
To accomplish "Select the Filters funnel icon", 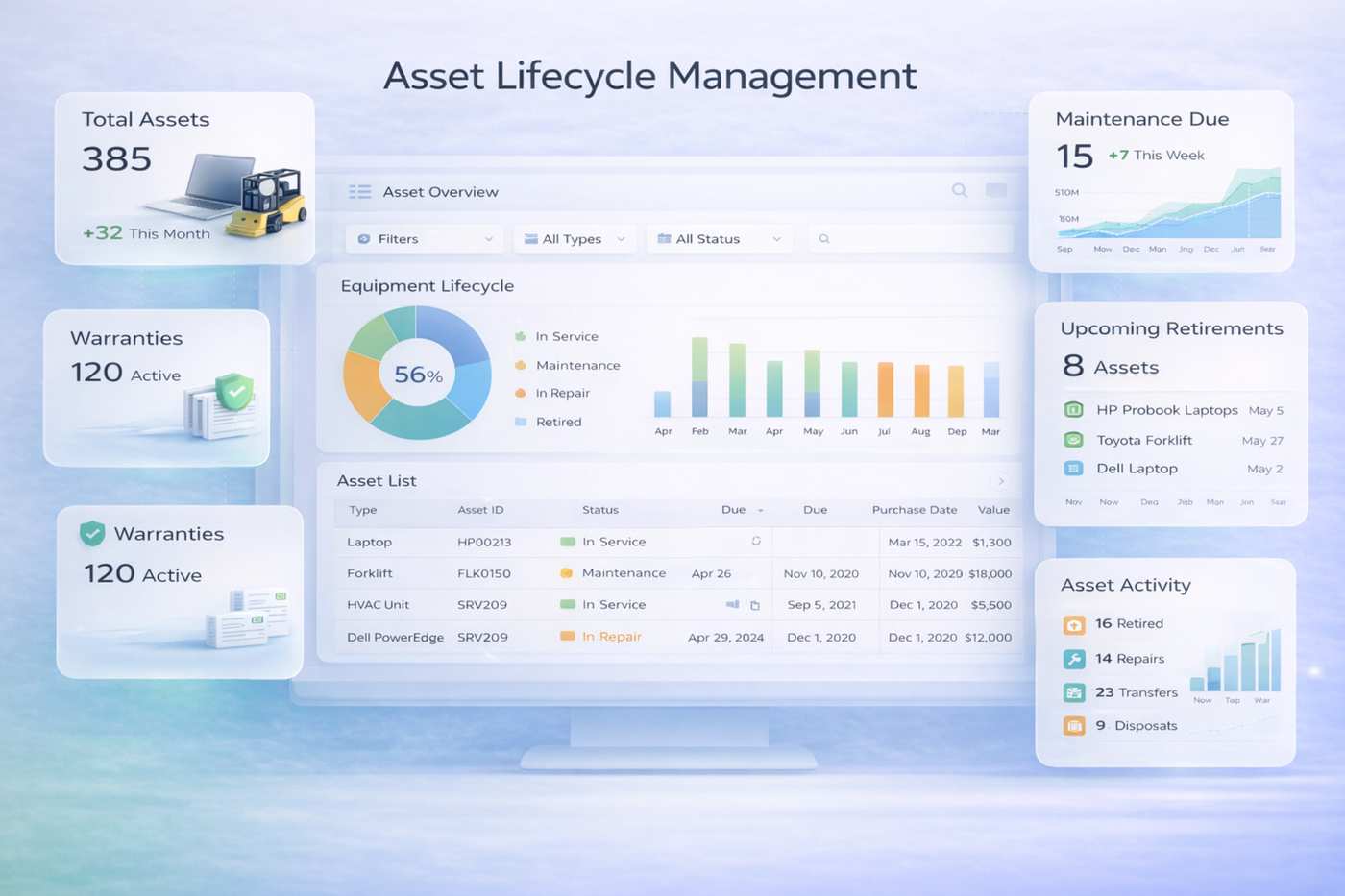I will pyautogui.click(x=363, y=238).
